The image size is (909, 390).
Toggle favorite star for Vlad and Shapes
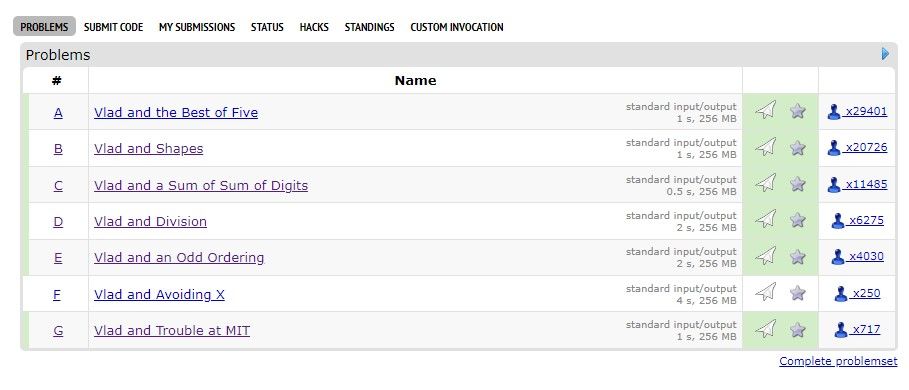798,148
